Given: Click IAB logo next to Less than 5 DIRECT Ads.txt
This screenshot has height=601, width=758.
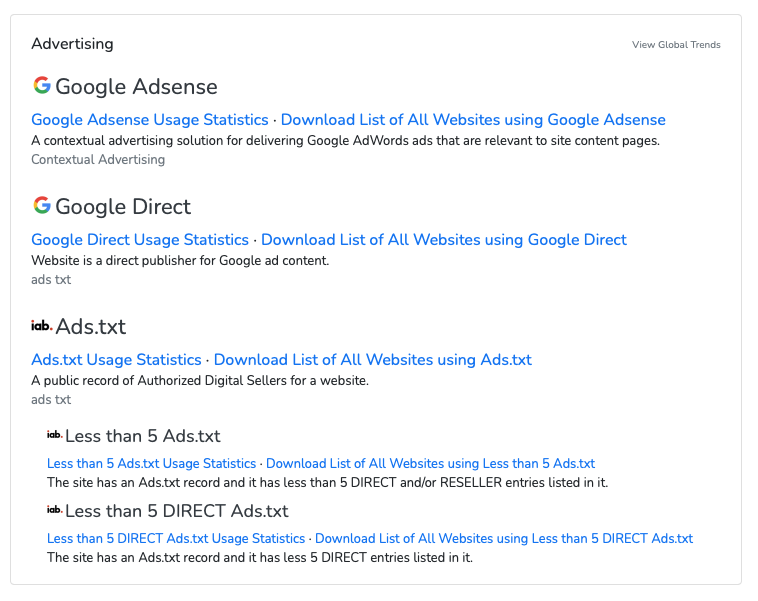Looking at the screenshot, I should 55,509.
